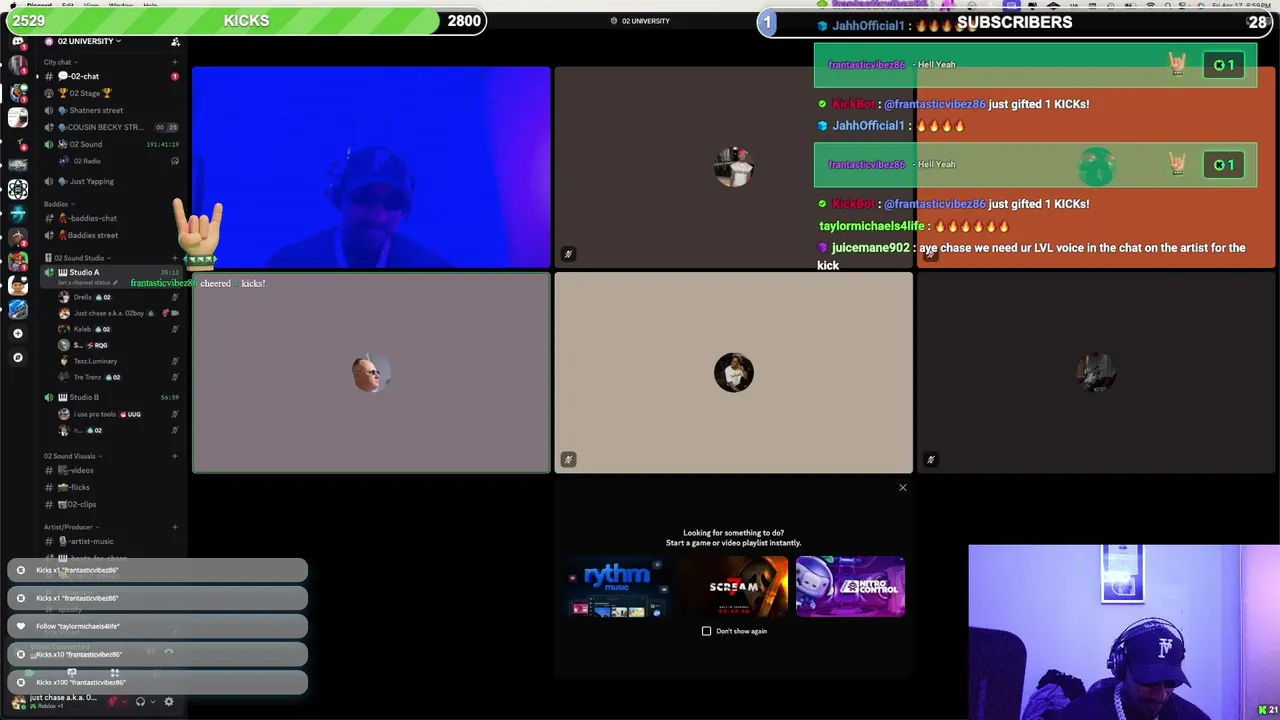Toggle microphone mute in user panel

(113, 702)
